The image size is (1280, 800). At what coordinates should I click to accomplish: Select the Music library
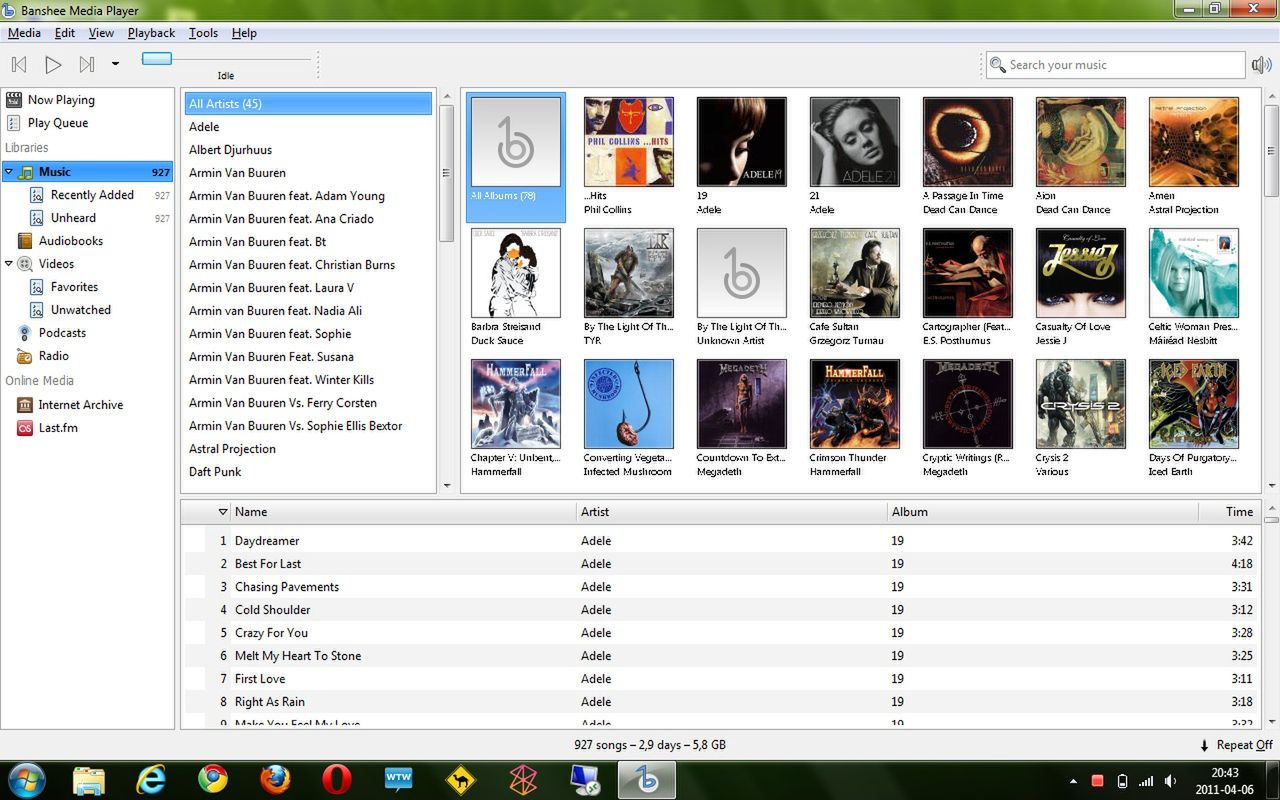coord(88,172)
